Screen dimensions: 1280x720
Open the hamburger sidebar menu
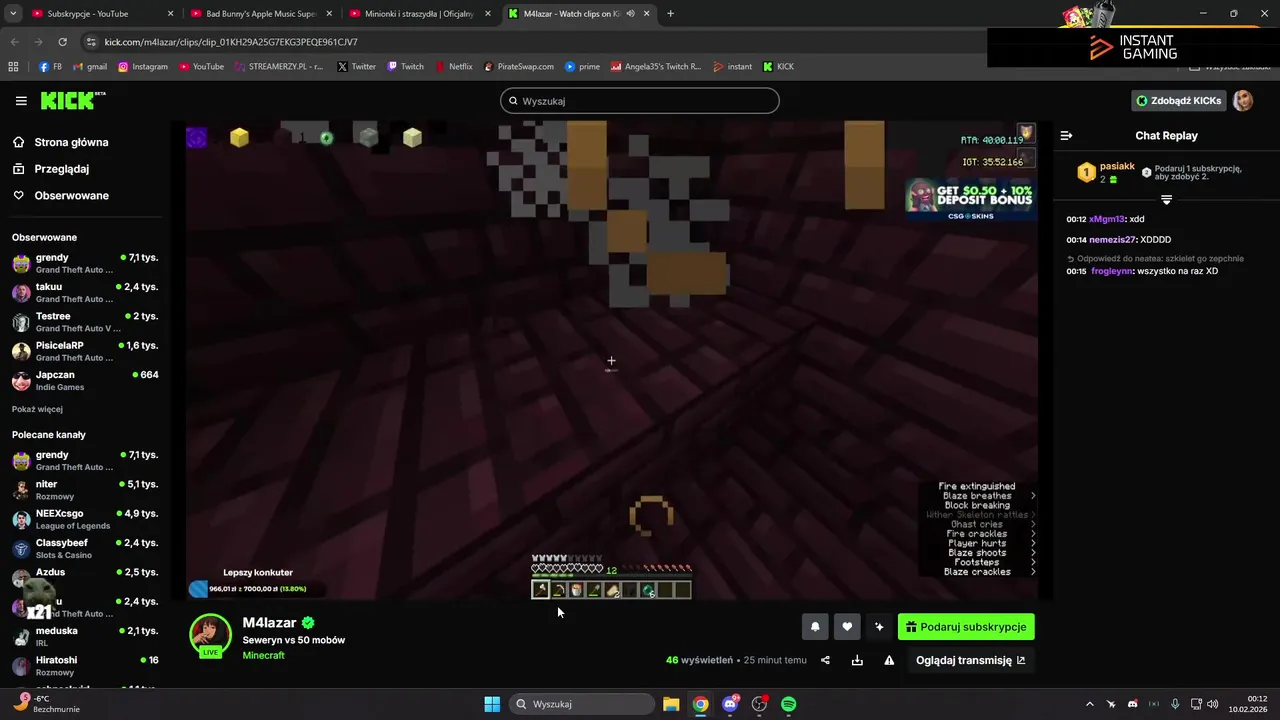coord(21,101)
